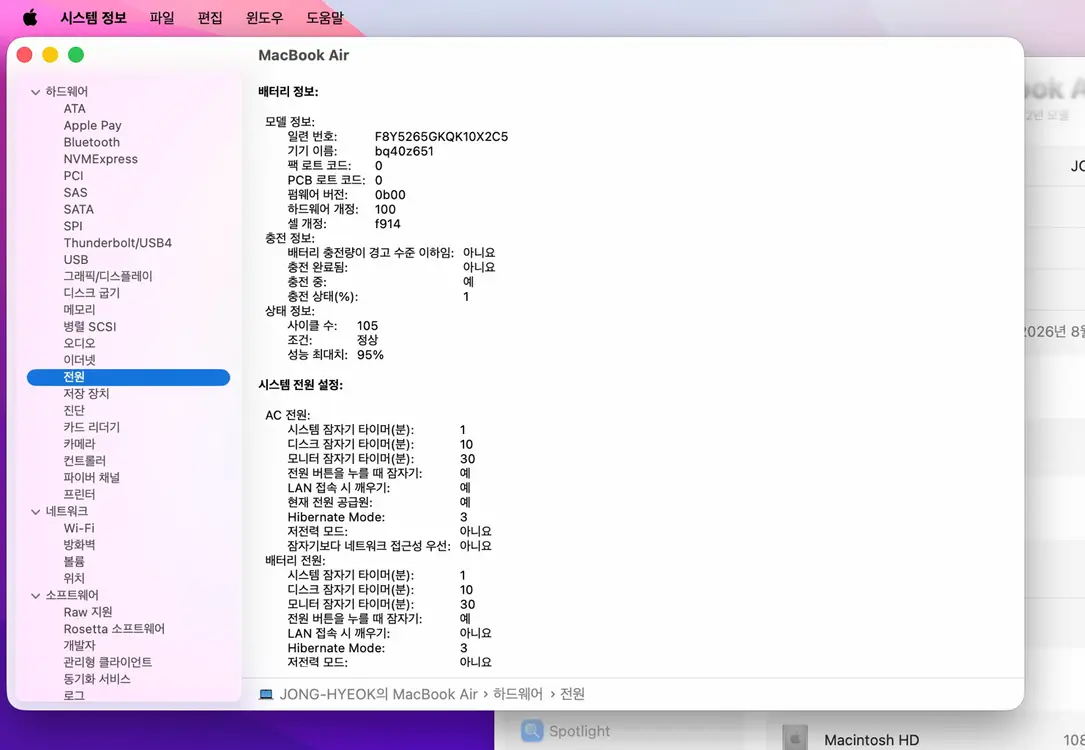Screen dimensions: 1085x750
Task: Click JONG-HYEOK의 MacBook Air in path bar
Action: 379,694
